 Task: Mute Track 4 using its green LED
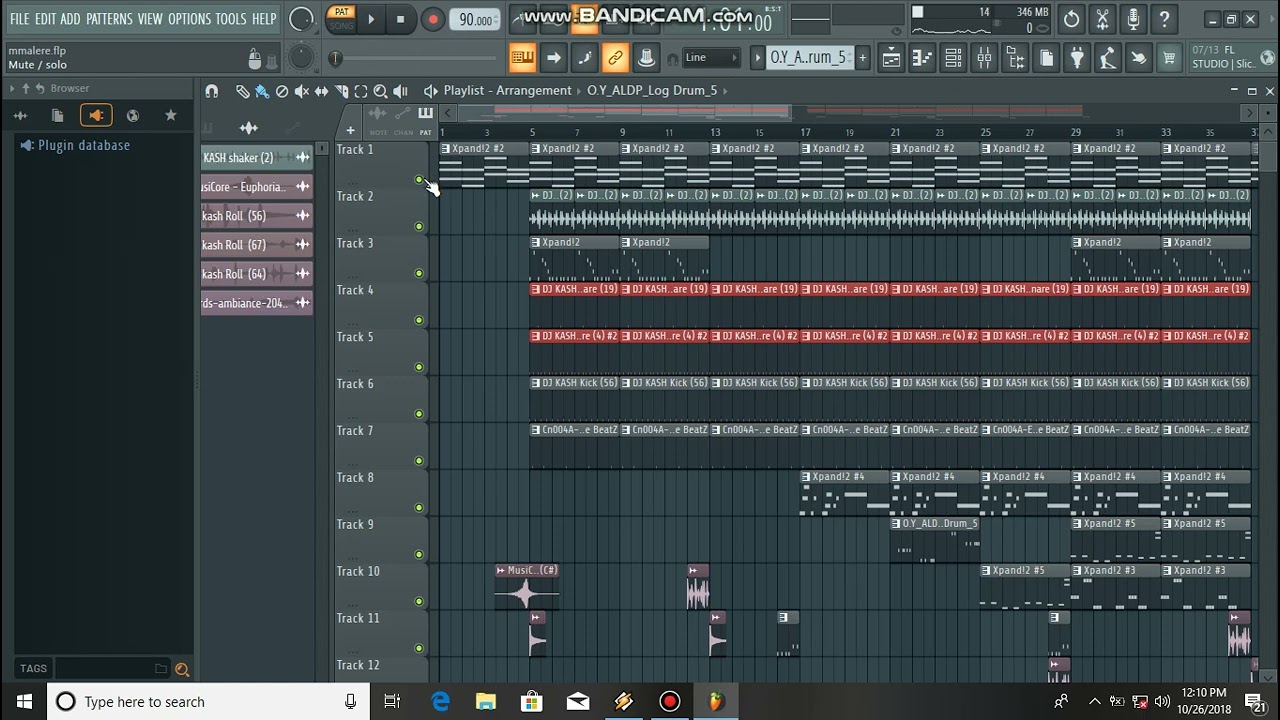point(419,320)
